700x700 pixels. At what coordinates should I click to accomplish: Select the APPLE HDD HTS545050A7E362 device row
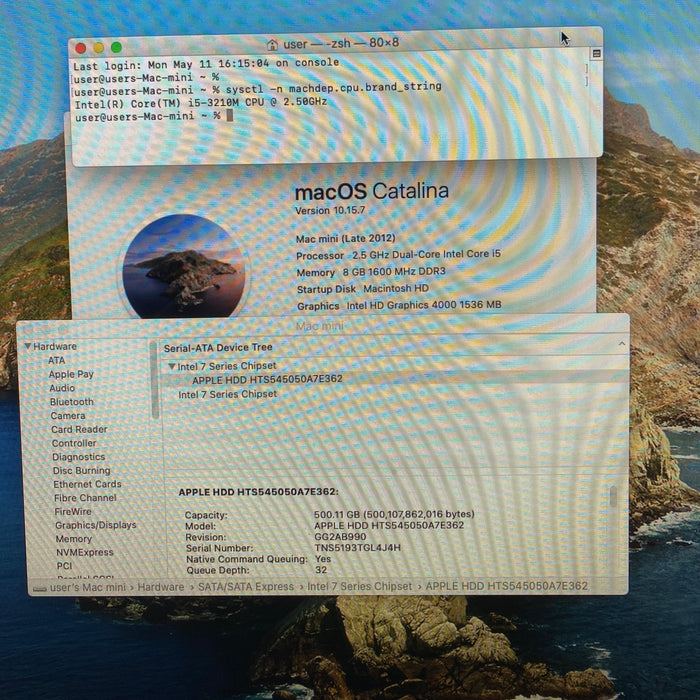[395, 379]
